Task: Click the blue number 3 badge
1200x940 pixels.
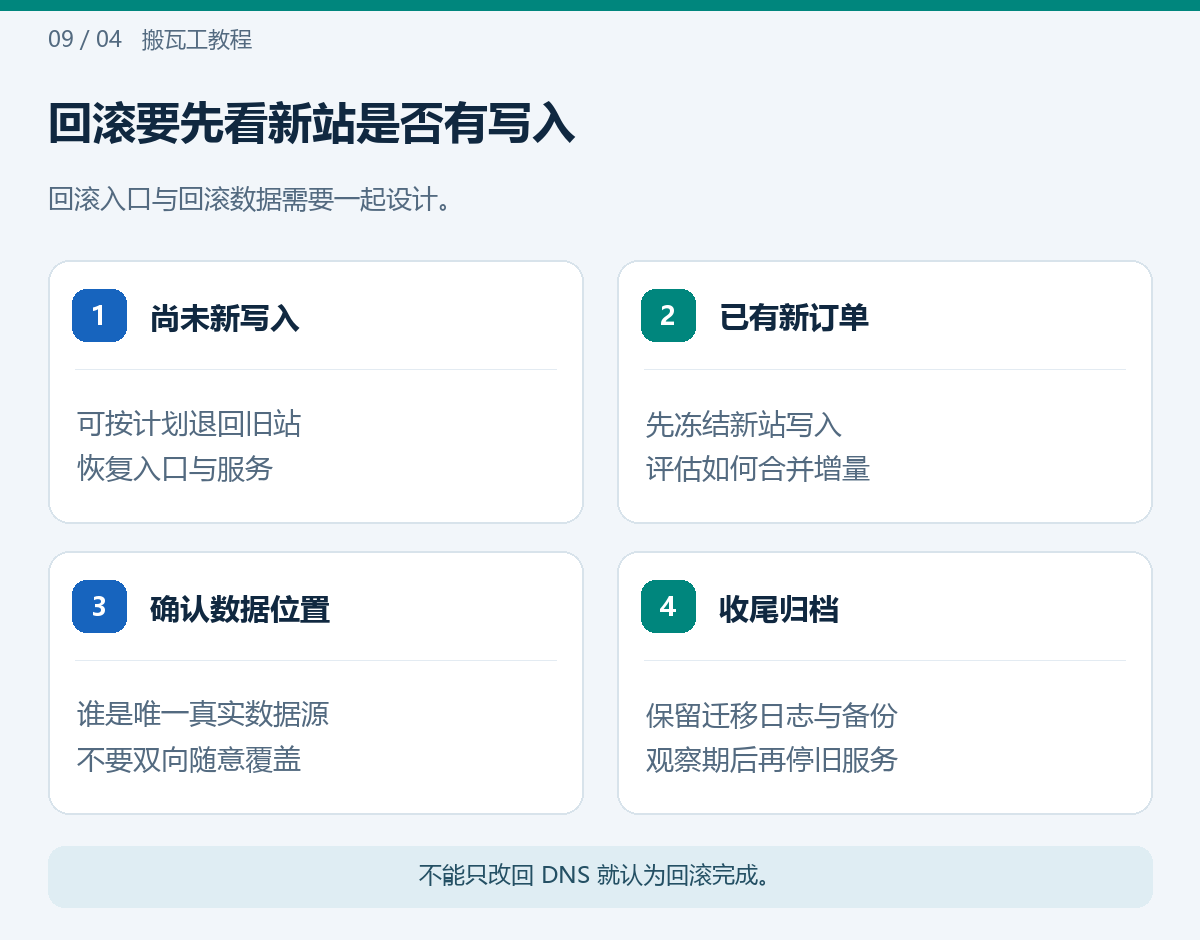Action: click(99, 606)
